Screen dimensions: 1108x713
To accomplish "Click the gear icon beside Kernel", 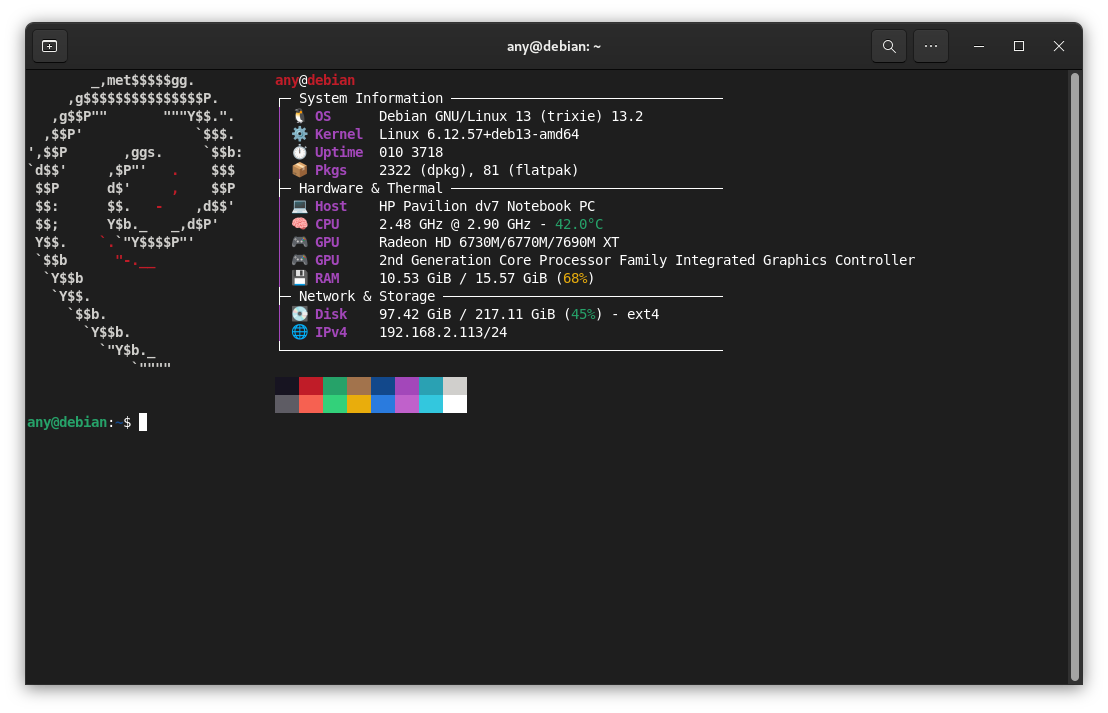I will point(300,134).
